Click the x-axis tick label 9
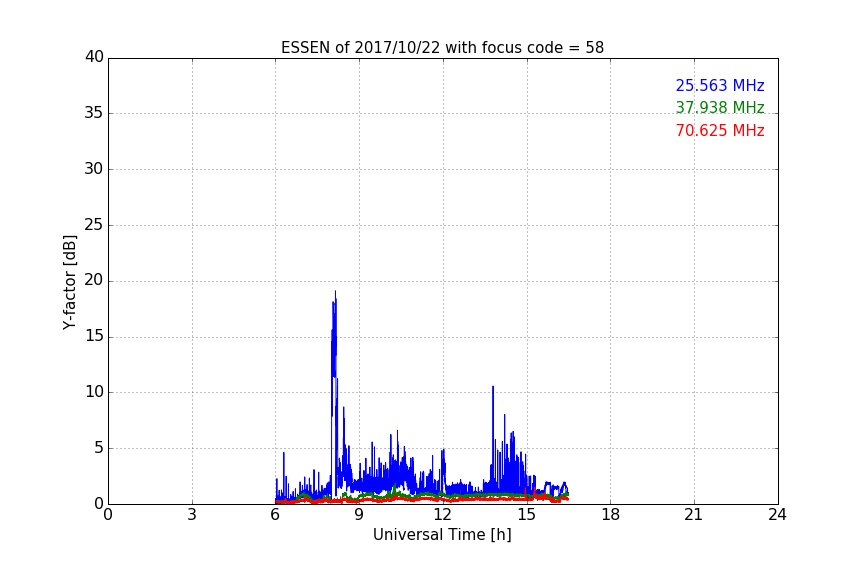 click(359, 515)
